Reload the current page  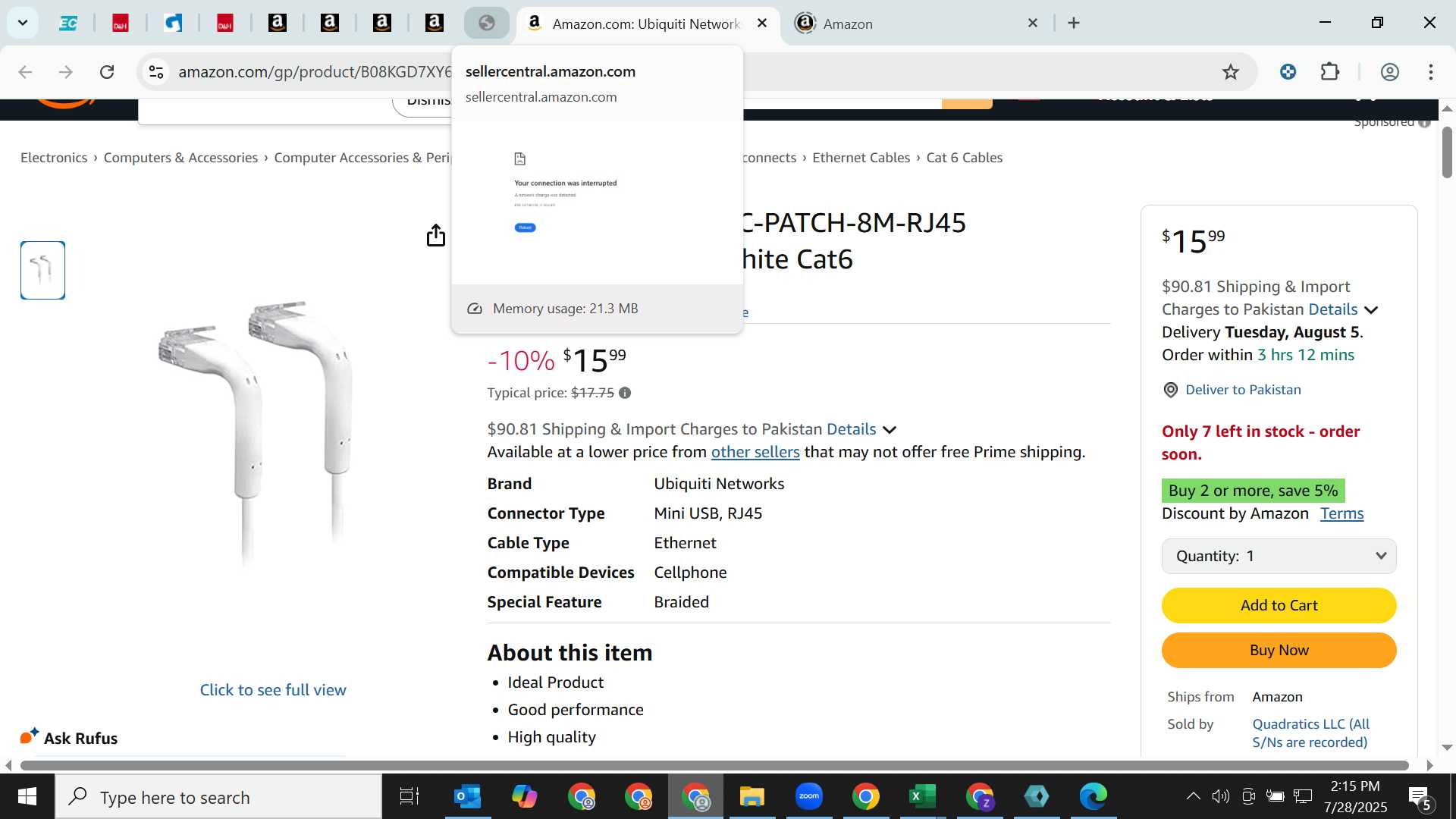pos(107,72)
